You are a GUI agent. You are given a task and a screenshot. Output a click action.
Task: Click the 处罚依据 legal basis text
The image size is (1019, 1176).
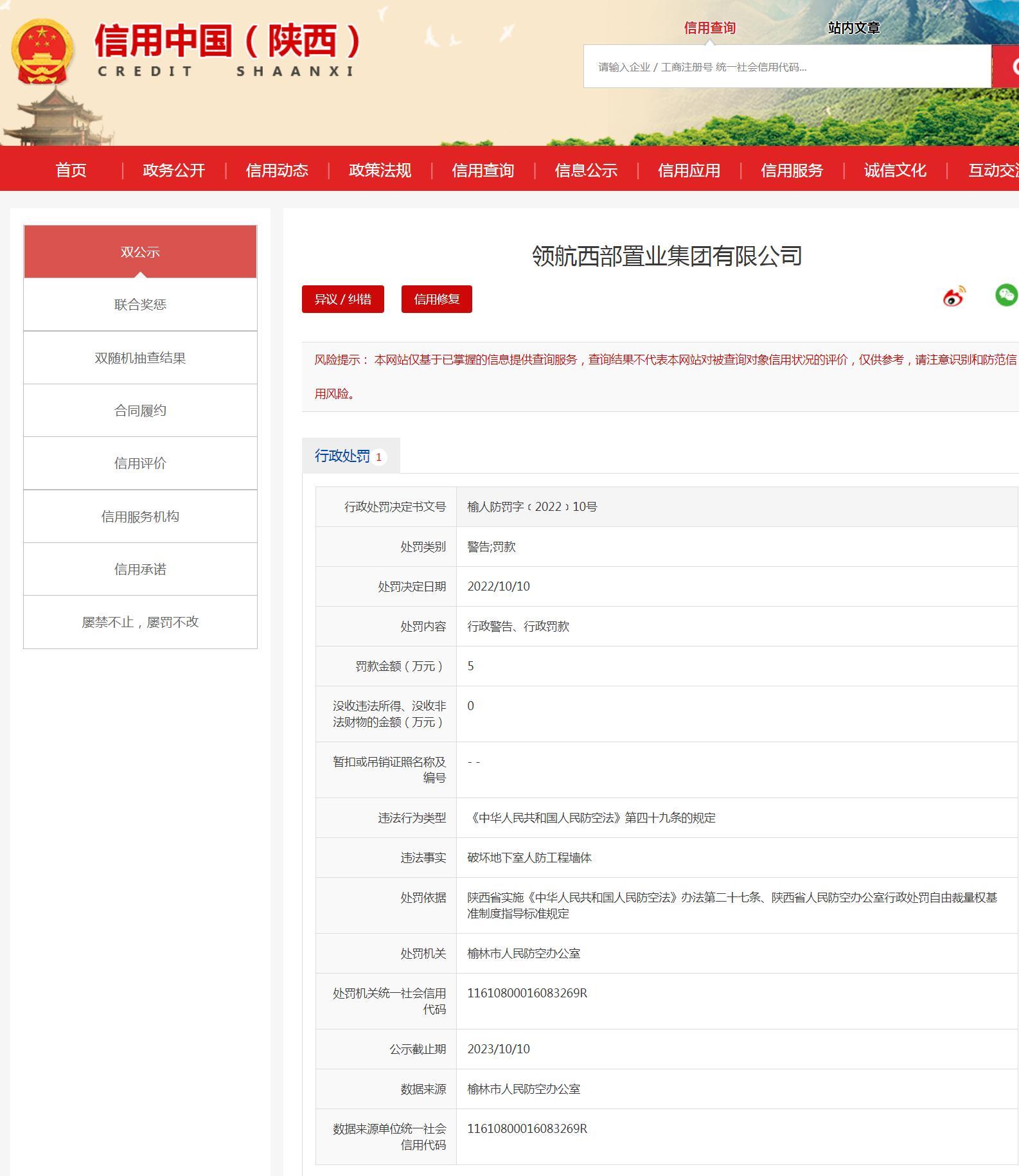point(732,905)
